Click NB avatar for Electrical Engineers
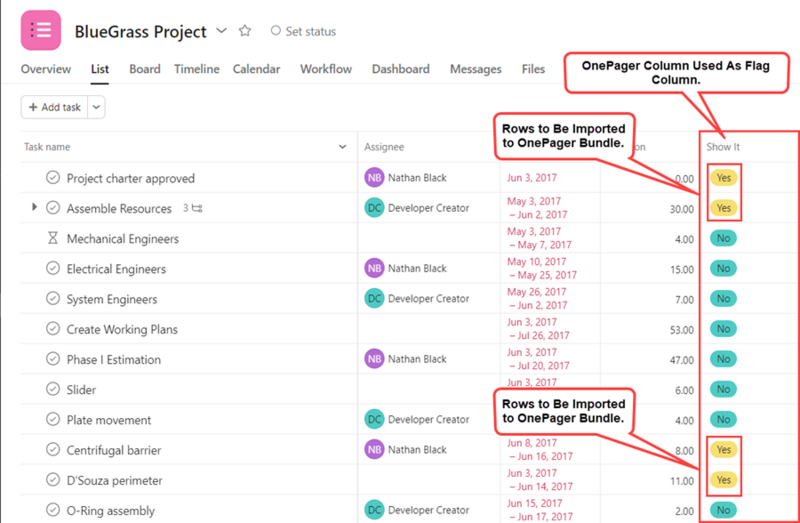This screenshot has width=800, height=523. click(x=374, y=268)
